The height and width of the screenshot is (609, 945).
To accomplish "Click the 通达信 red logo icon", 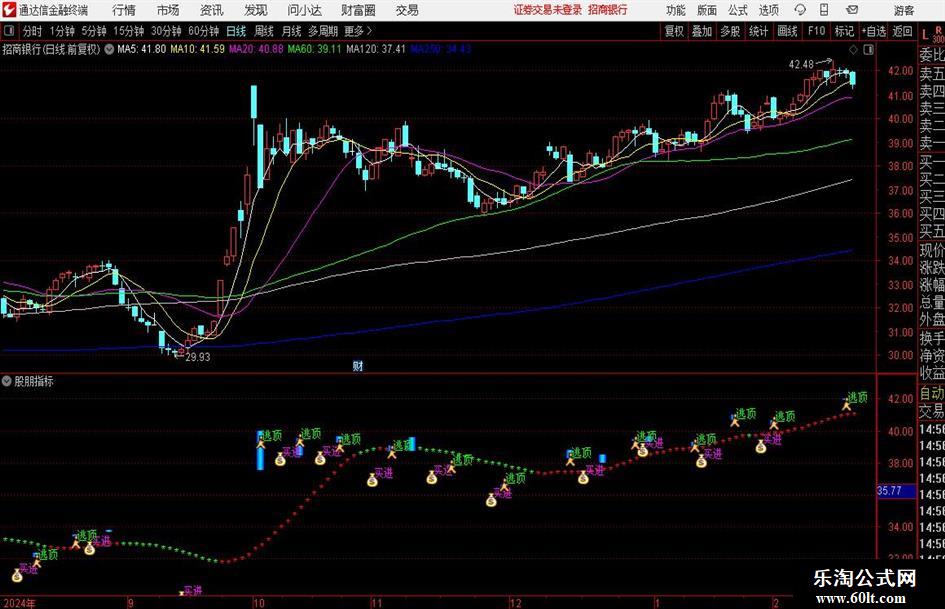I will click(x=9, y=10).
